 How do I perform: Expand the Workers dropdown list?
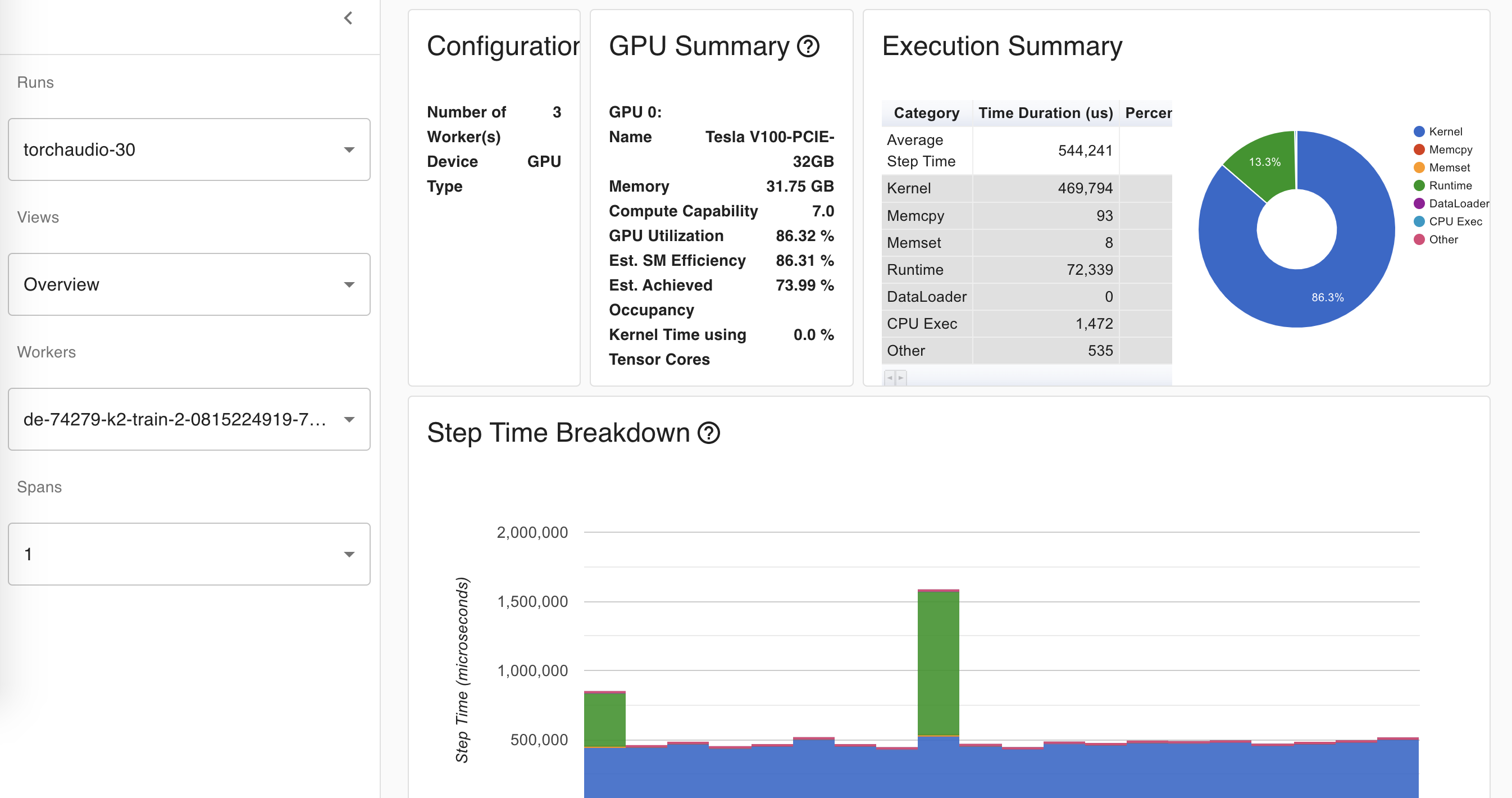pos(189,419)
